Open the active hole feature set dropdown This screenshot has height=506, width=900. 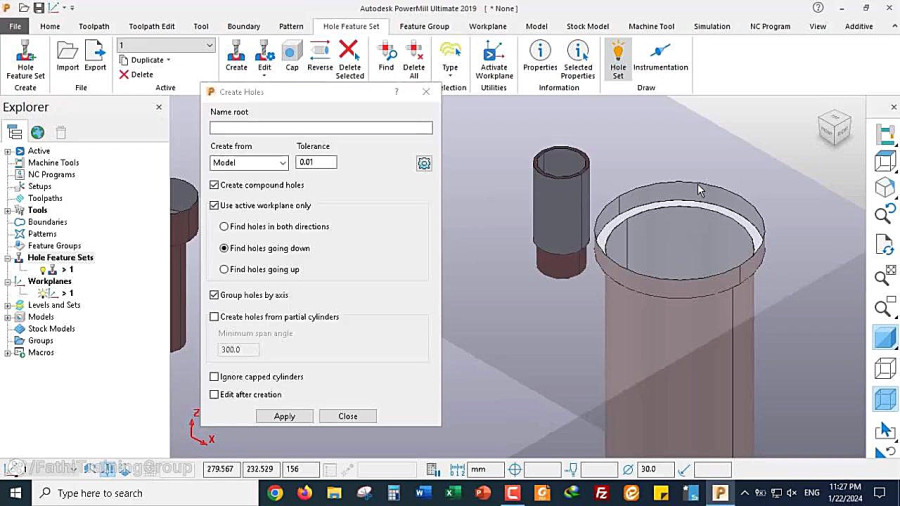166,45
